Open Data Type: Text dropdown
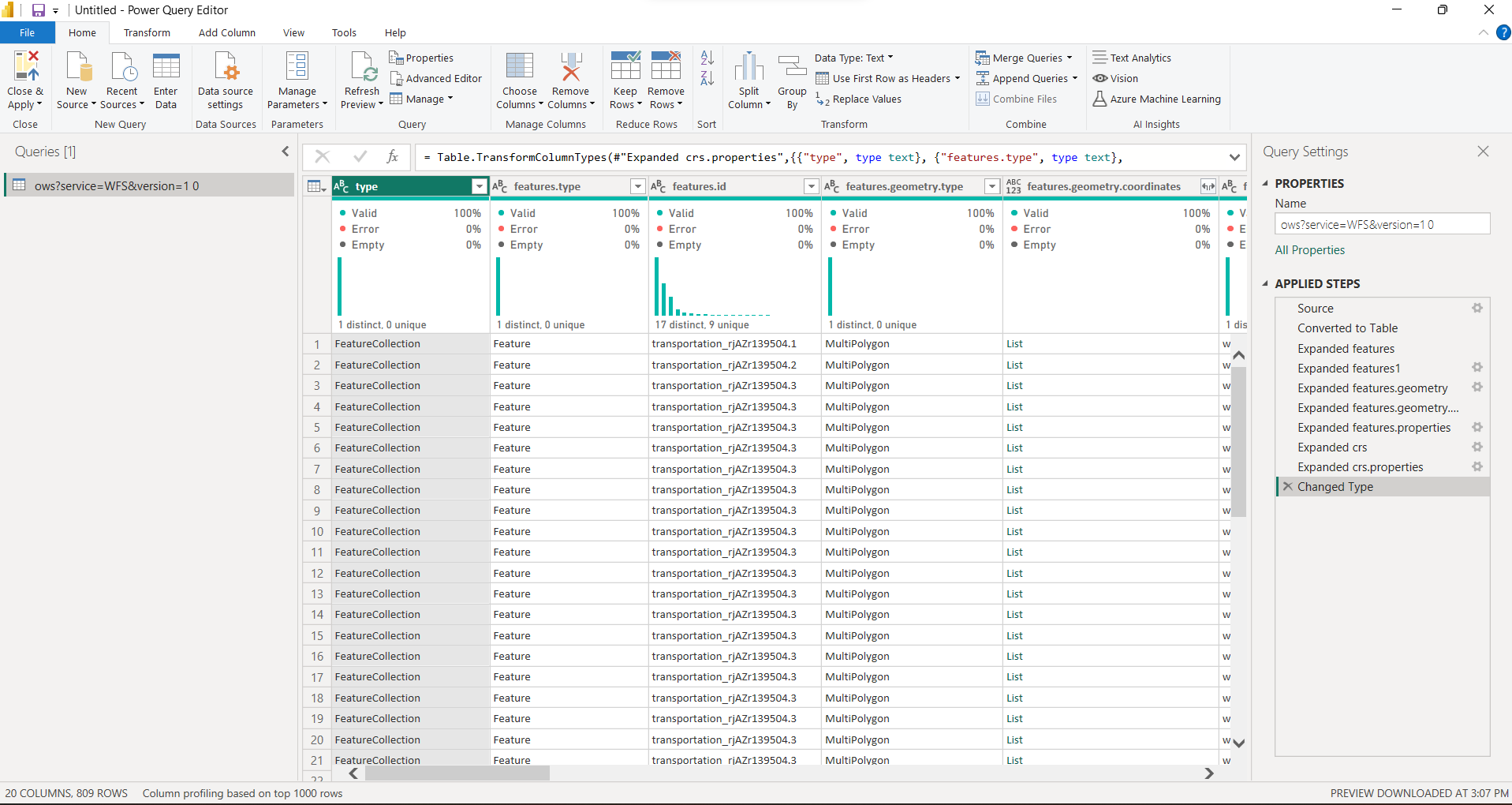Screen dimensions: 1512x805 854,58
